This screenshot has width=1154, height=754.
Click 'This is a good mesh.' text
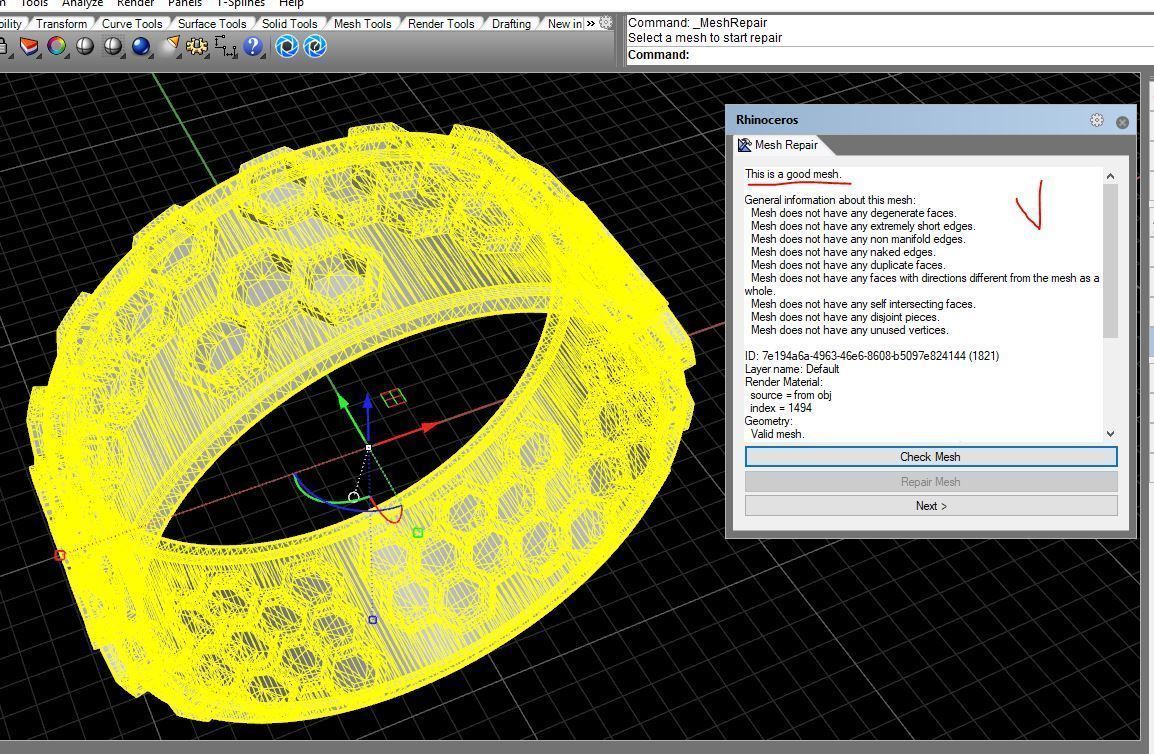pos(793,175)
